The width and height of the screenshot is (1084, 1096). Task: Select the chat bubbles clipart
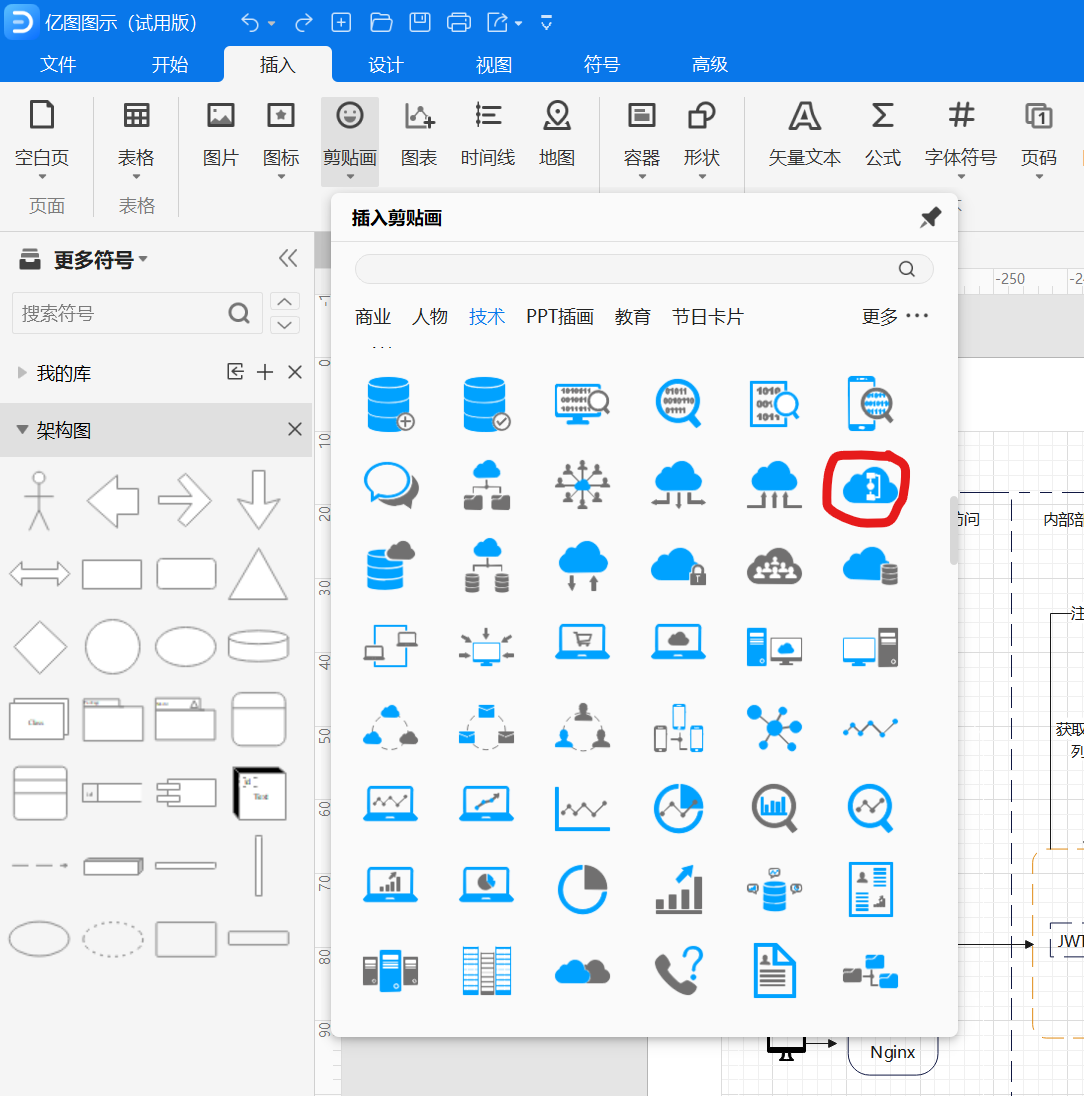coord(390,484)
